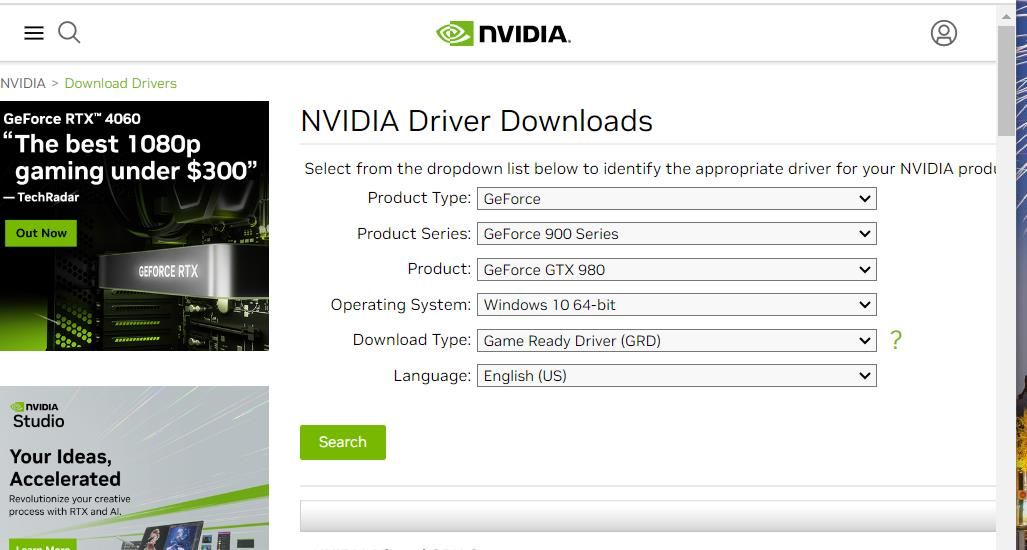Open the GeForce RTX 4060 ad banner
The height and width of the screenshot is (550, 1027).
coord(134,226)
